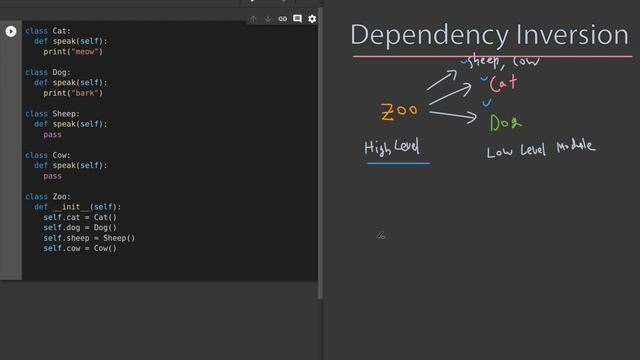Viewport: 640px width, 360px height.
Task: Click the 'def speak(self):' line under class Cow
Action: 71,166
